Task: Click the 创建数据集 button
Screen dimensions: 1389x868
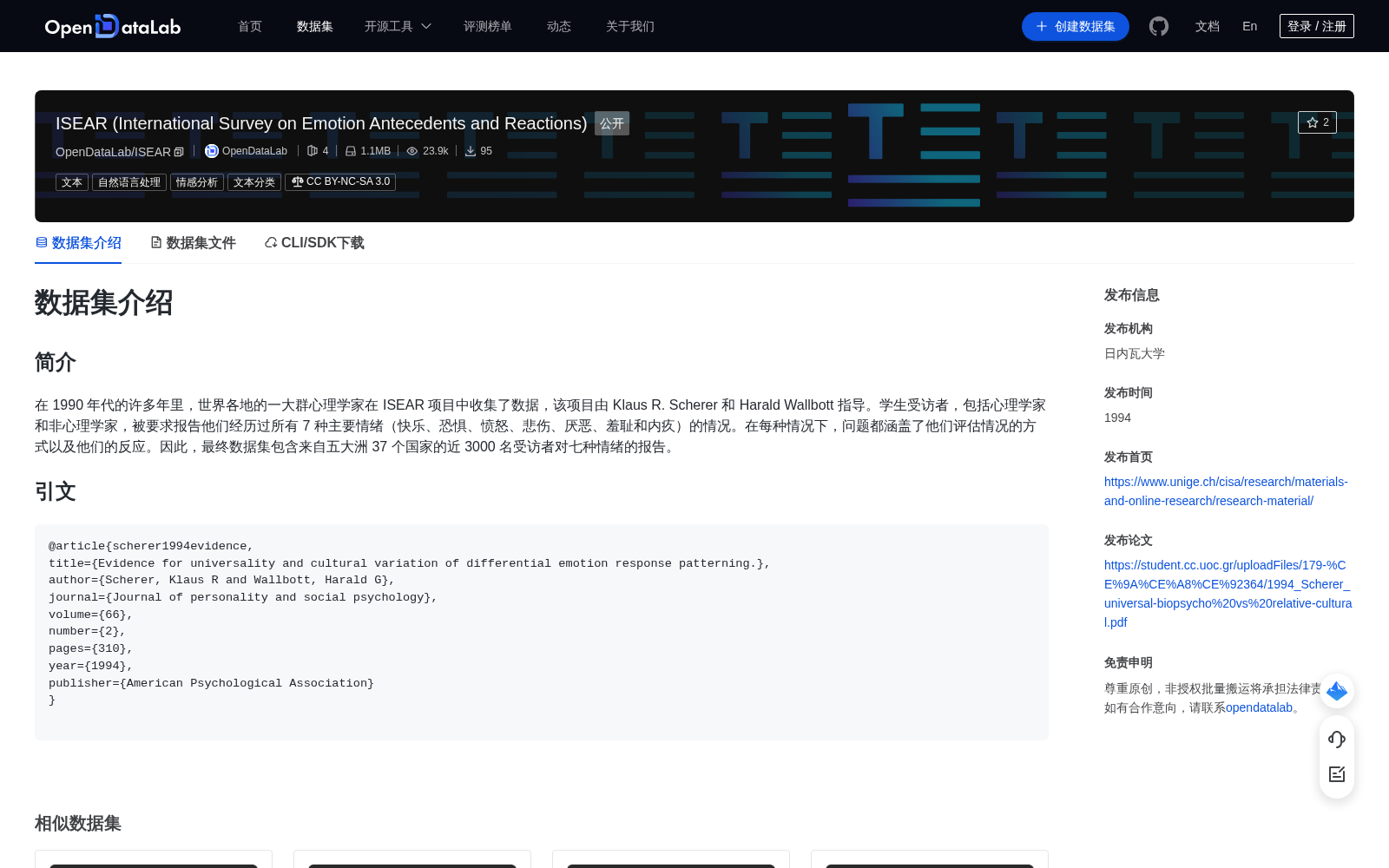Action: click(x=1076, y=26)
